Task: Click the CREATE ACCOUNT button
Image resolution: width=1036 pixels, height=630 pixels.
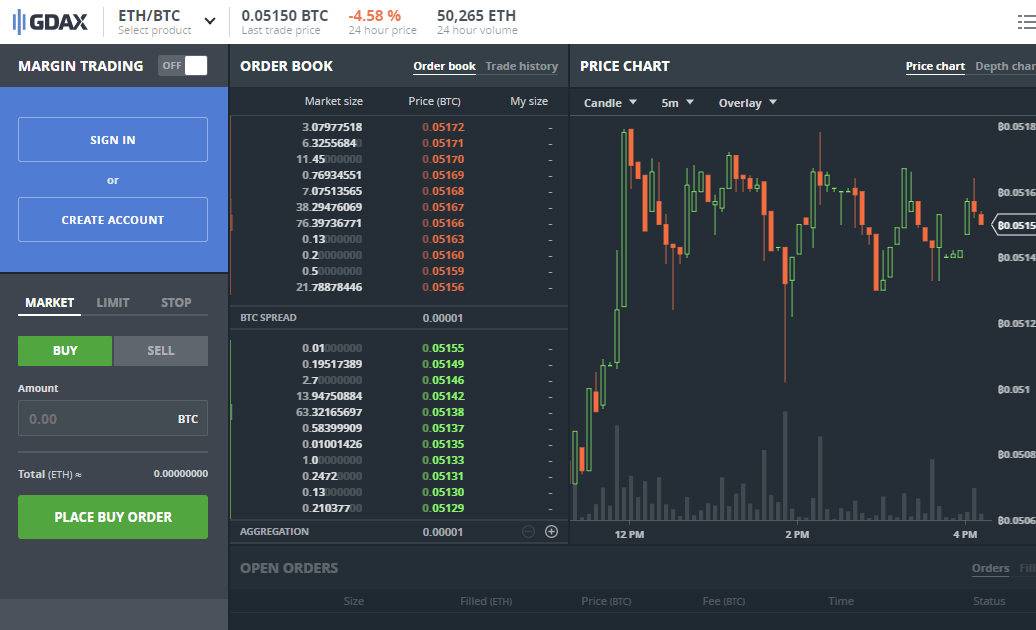Action: pos(113,219)
